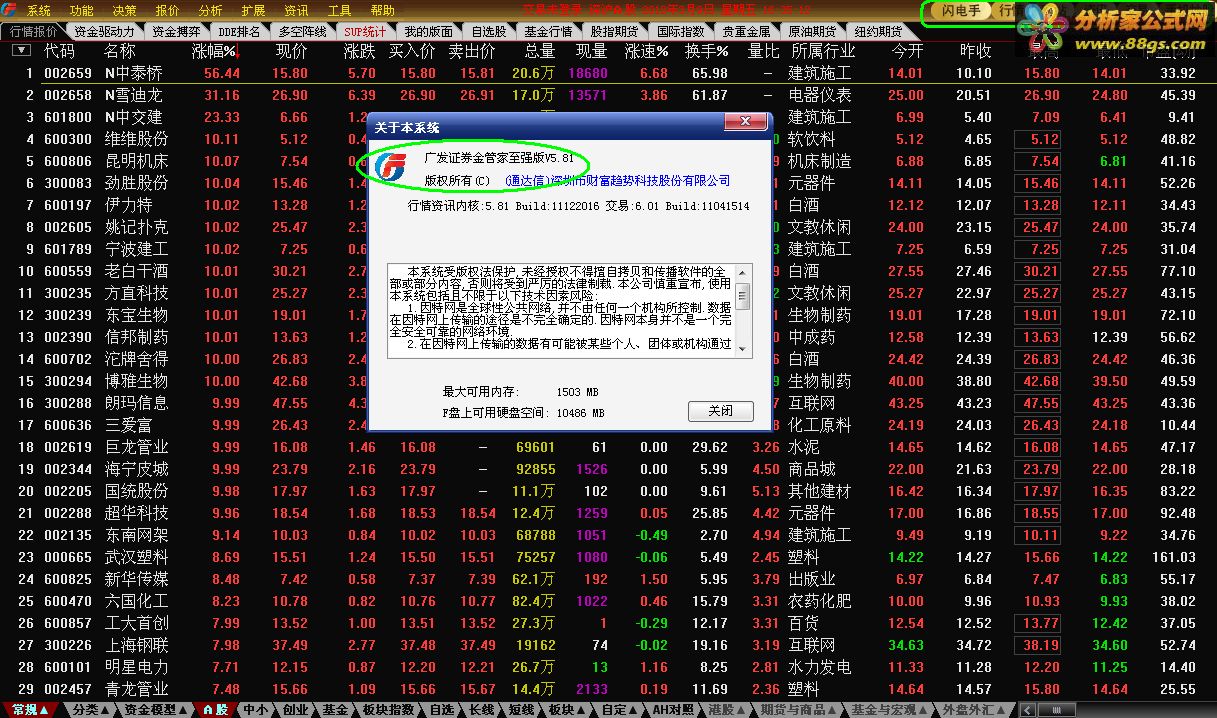Switch to the 股指期货 tab
This screenshot has height=718, width=1217.
click(614, 31)
